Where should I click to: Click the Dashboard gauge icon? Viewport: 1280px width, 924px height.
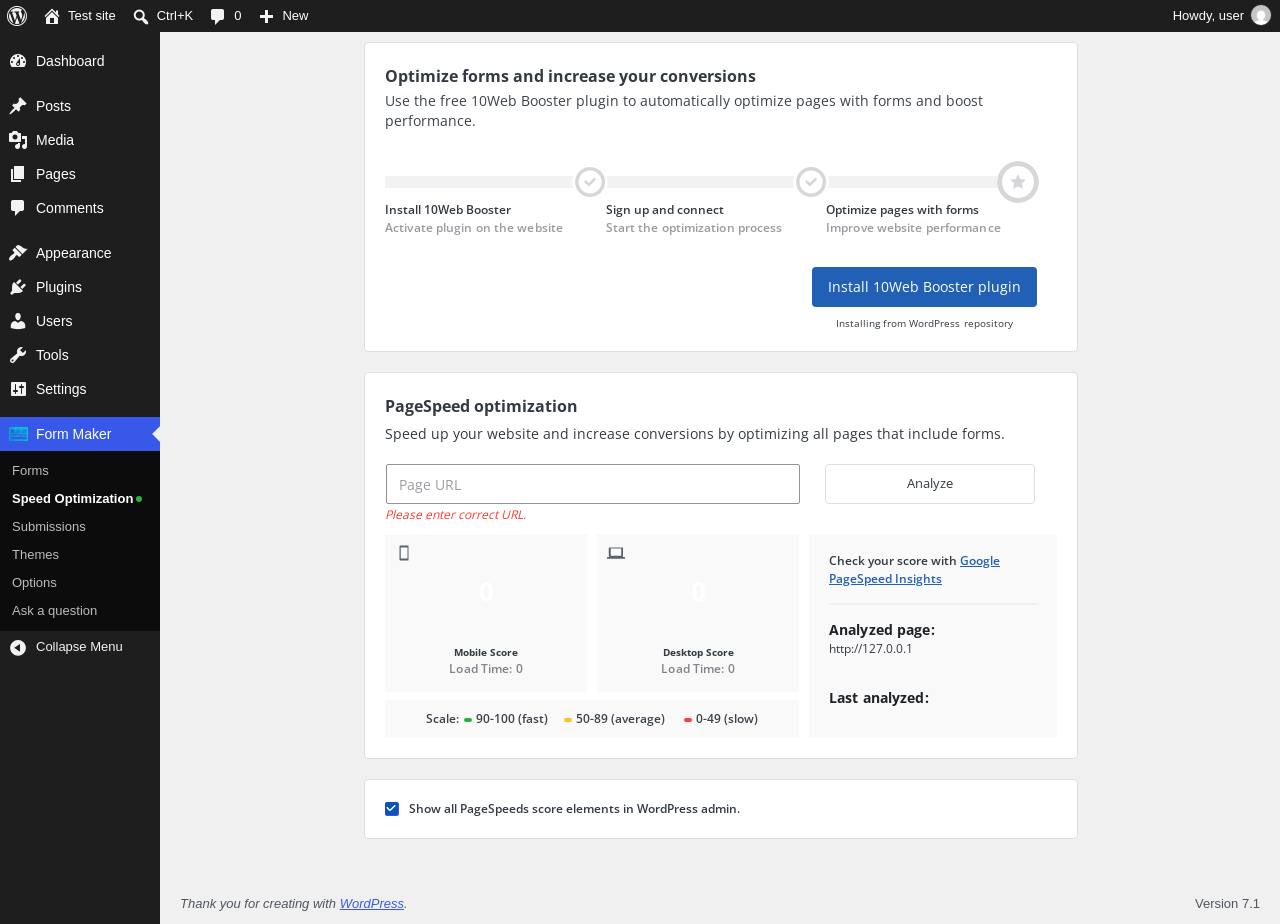pos(18,61)
